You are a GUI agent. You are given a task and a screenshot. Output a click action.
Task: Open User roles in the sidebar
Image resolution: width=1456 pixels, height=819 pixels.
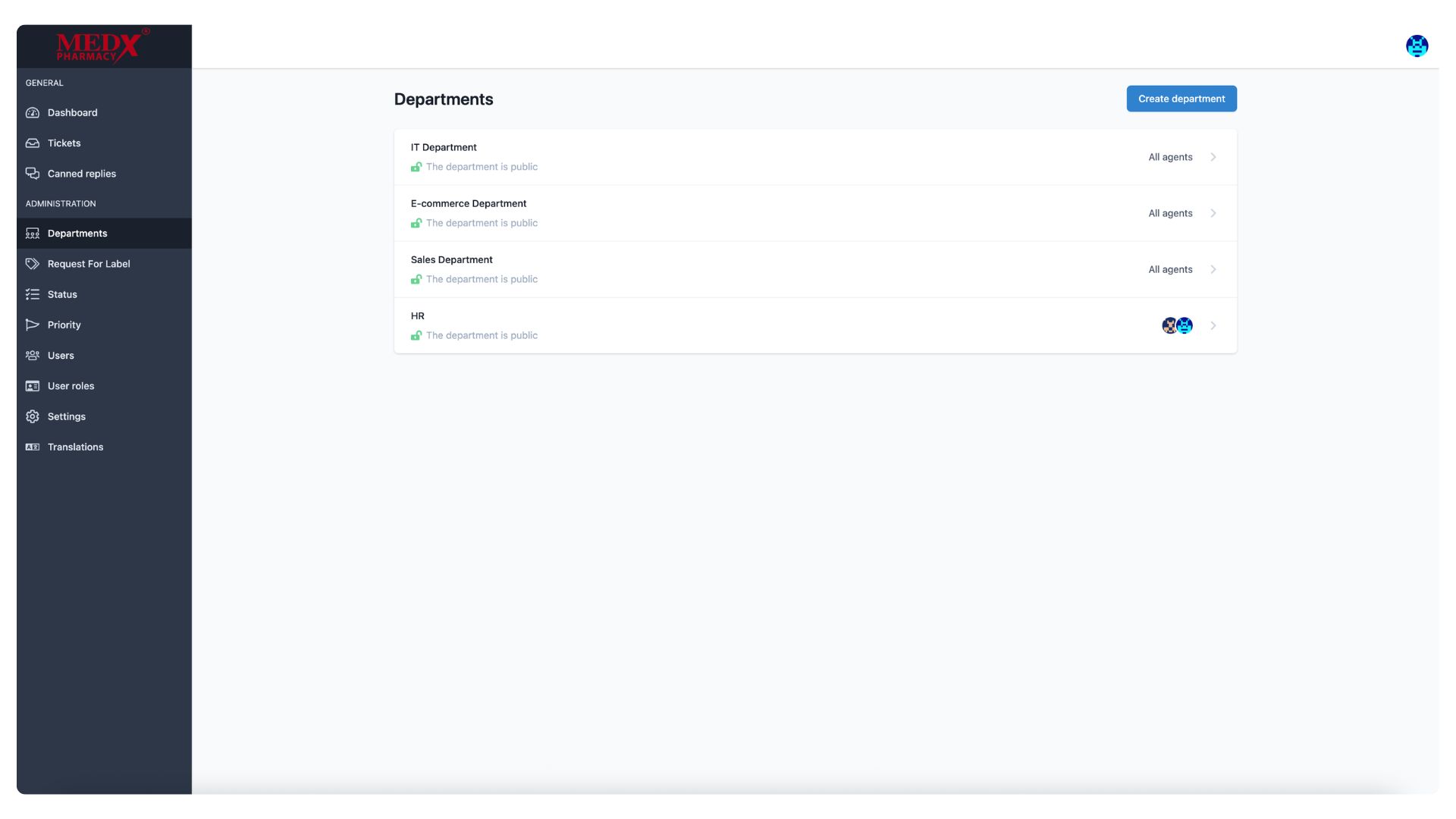tap(104, 386)
